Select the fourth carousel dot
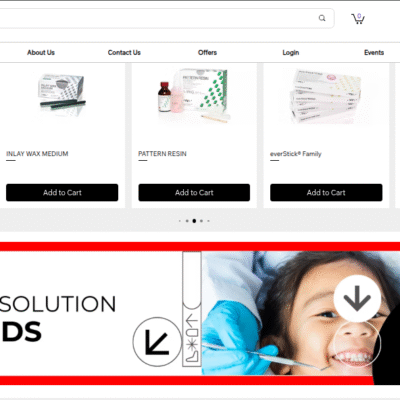 click(x=201, y=221)
